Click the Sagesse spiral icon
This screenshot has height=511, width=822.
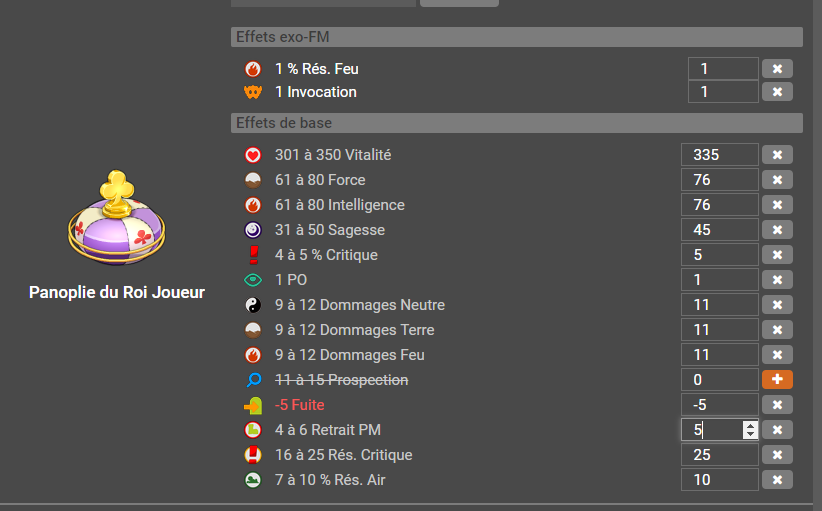pos(253,230)
